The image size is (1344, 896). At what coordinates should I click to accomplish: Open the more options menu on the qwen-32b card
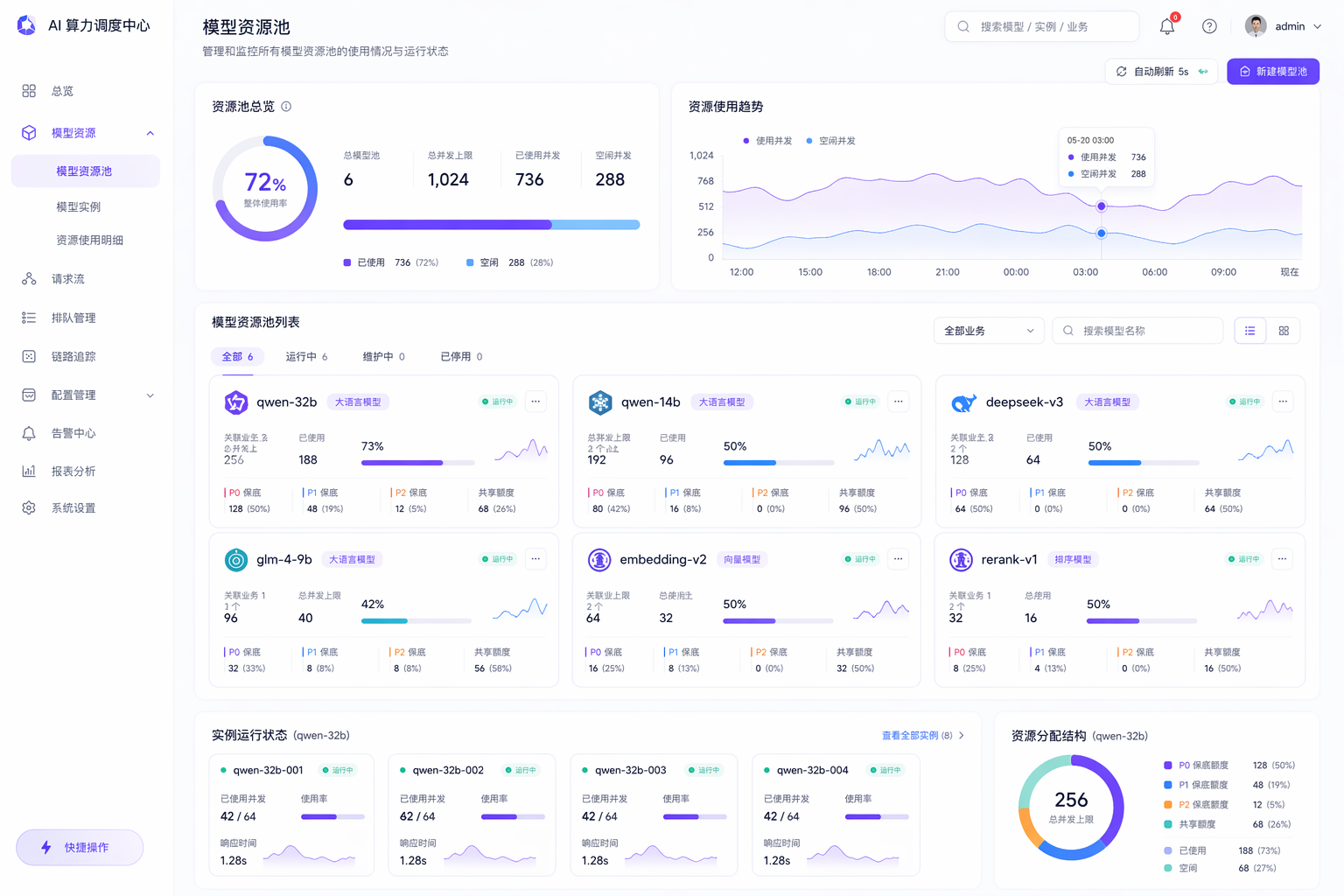point(535,402)
